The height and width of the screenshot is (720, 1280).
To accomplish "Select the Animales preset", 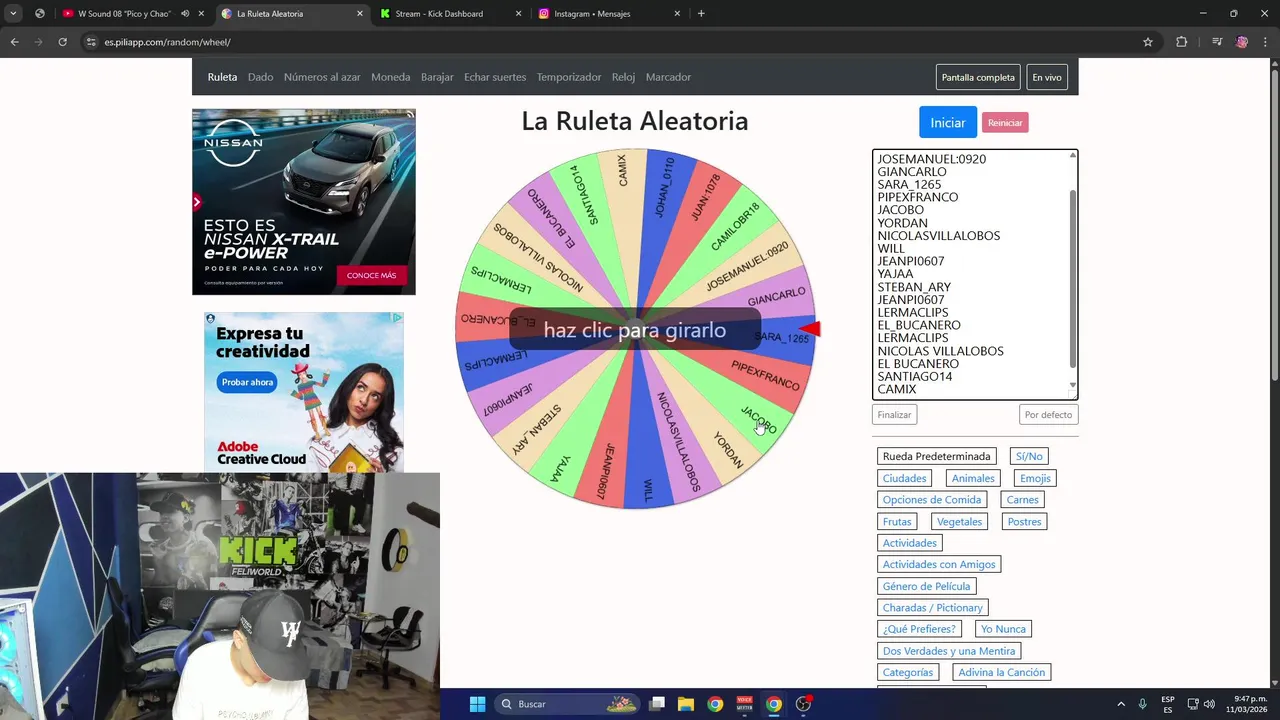I will coord(973,478).
